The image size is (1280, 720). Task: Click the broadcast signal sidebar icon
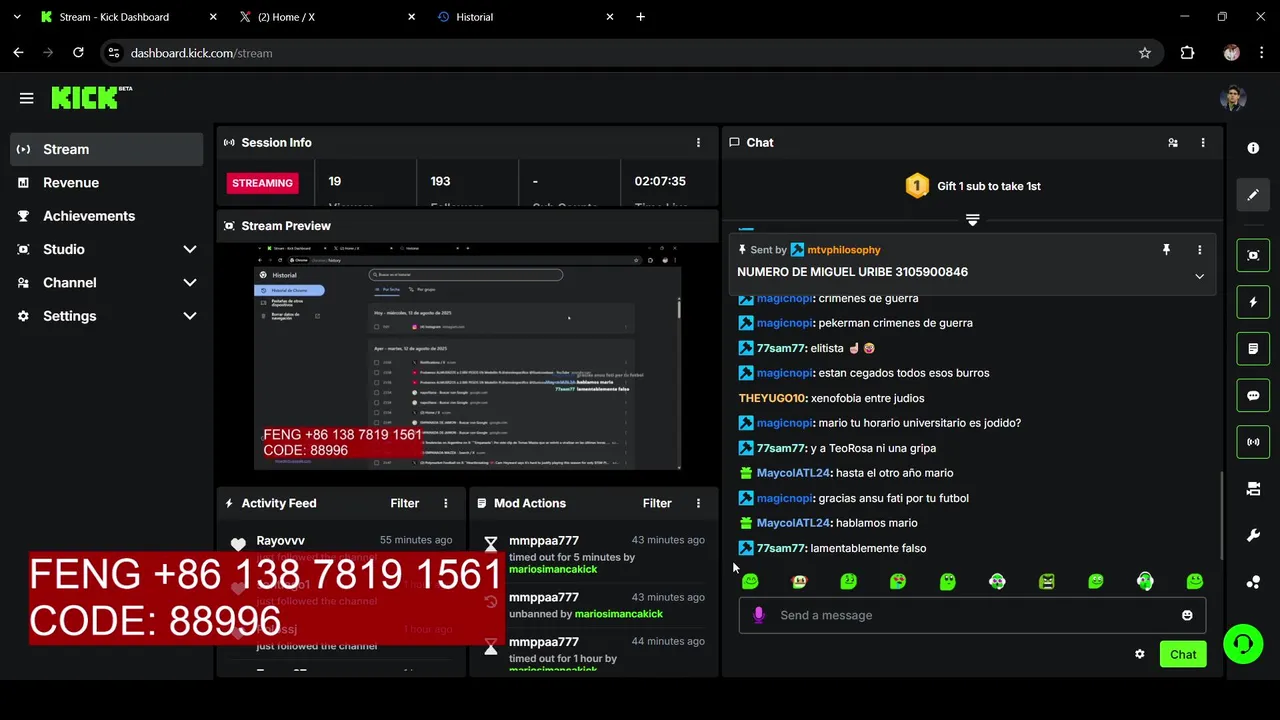tap(1253, 442)
